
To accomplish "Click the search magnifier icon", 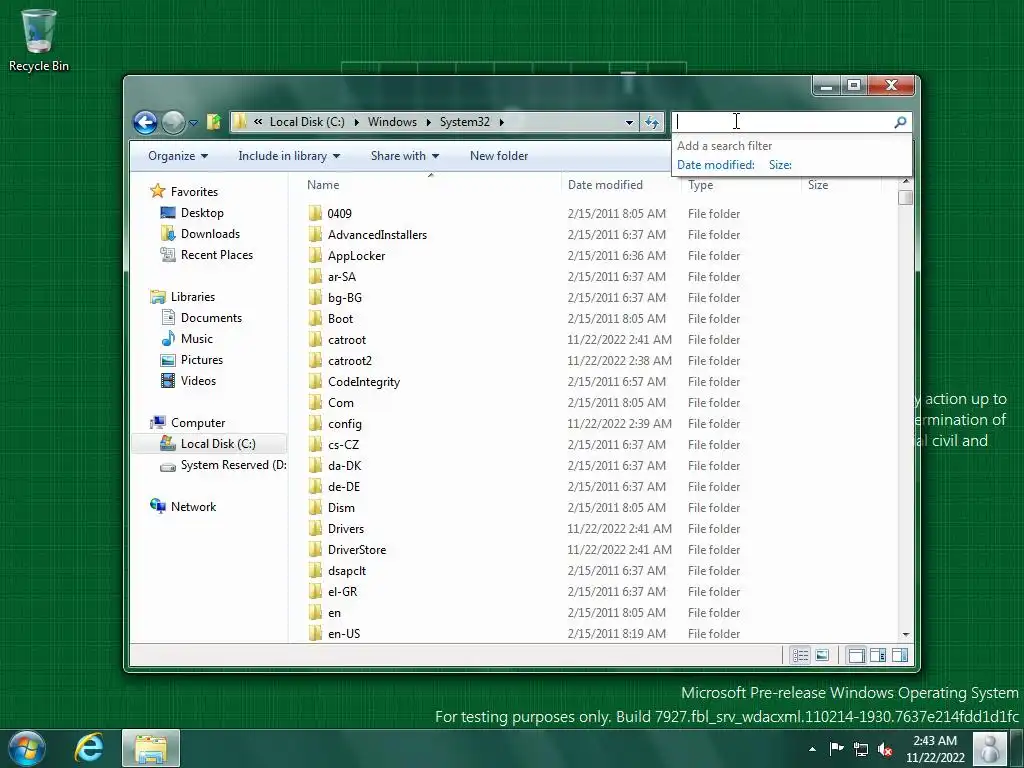I will [x=900, y=122].
